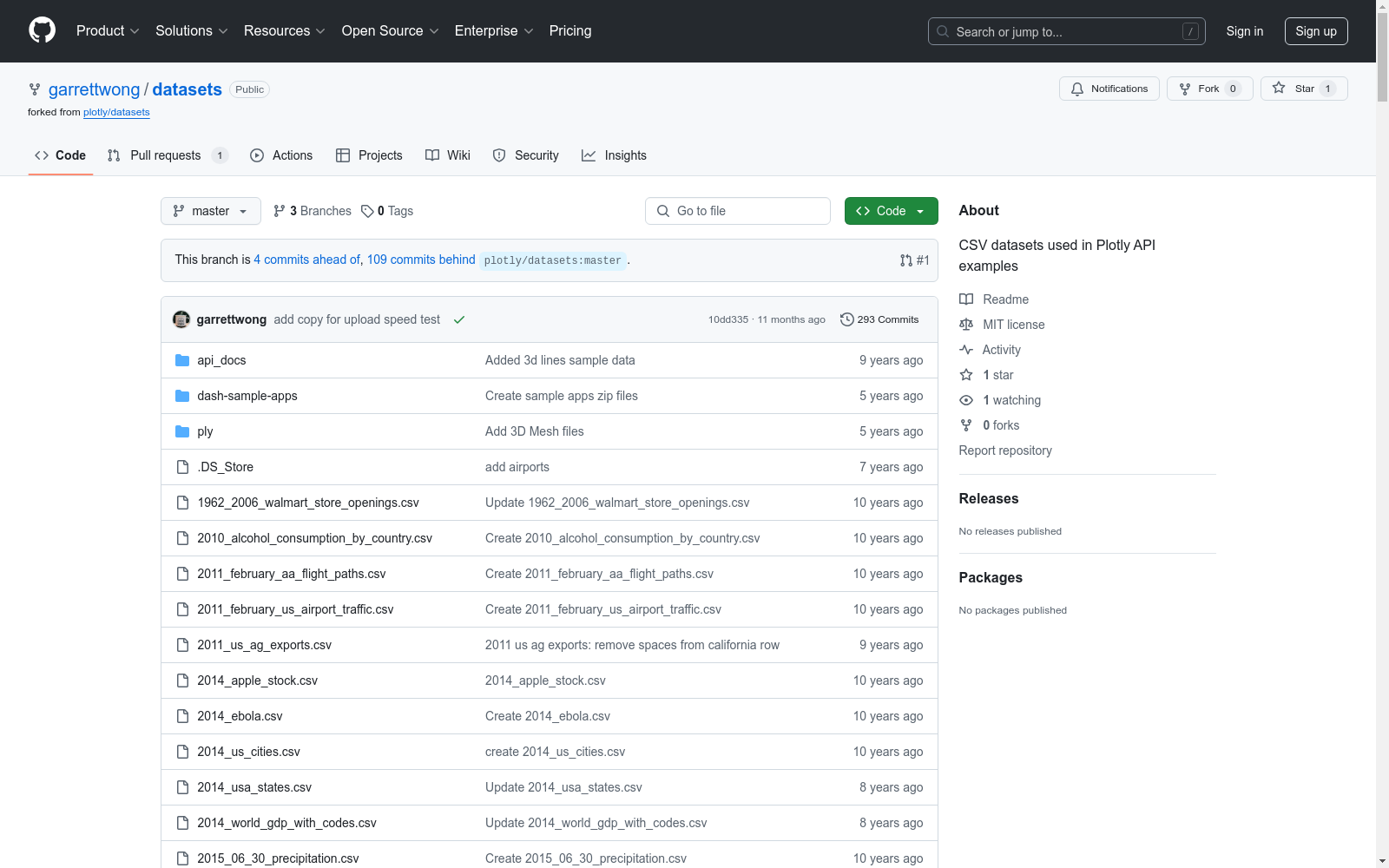Click the api_docs folder icon

click(x=182, y=360)
